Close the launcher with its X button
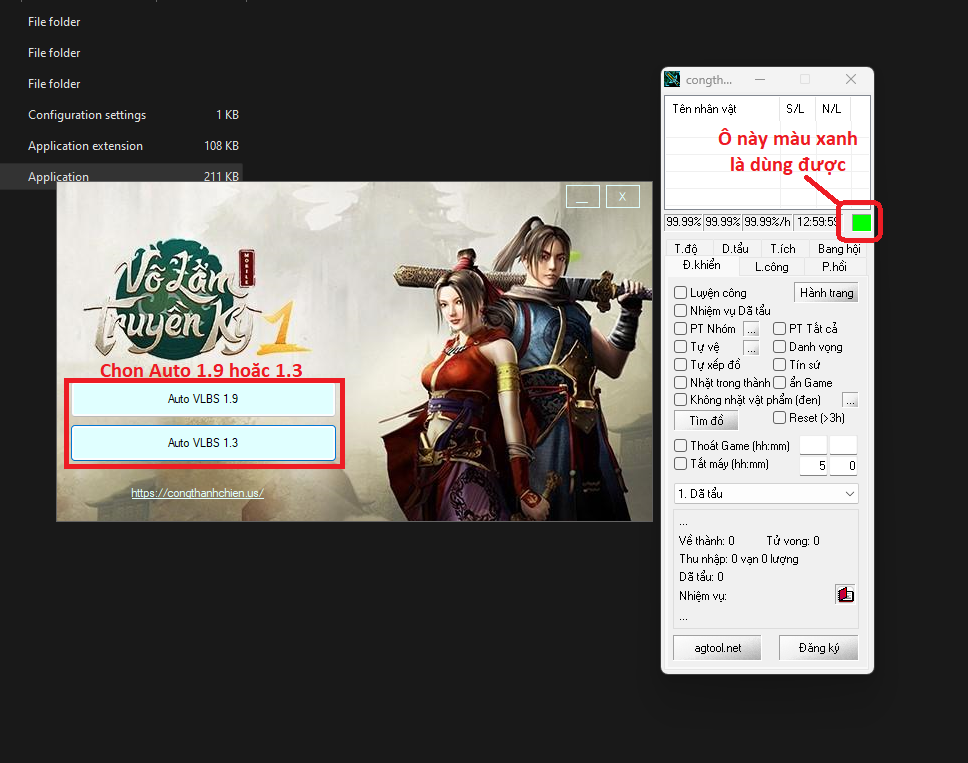 (622, 196)
